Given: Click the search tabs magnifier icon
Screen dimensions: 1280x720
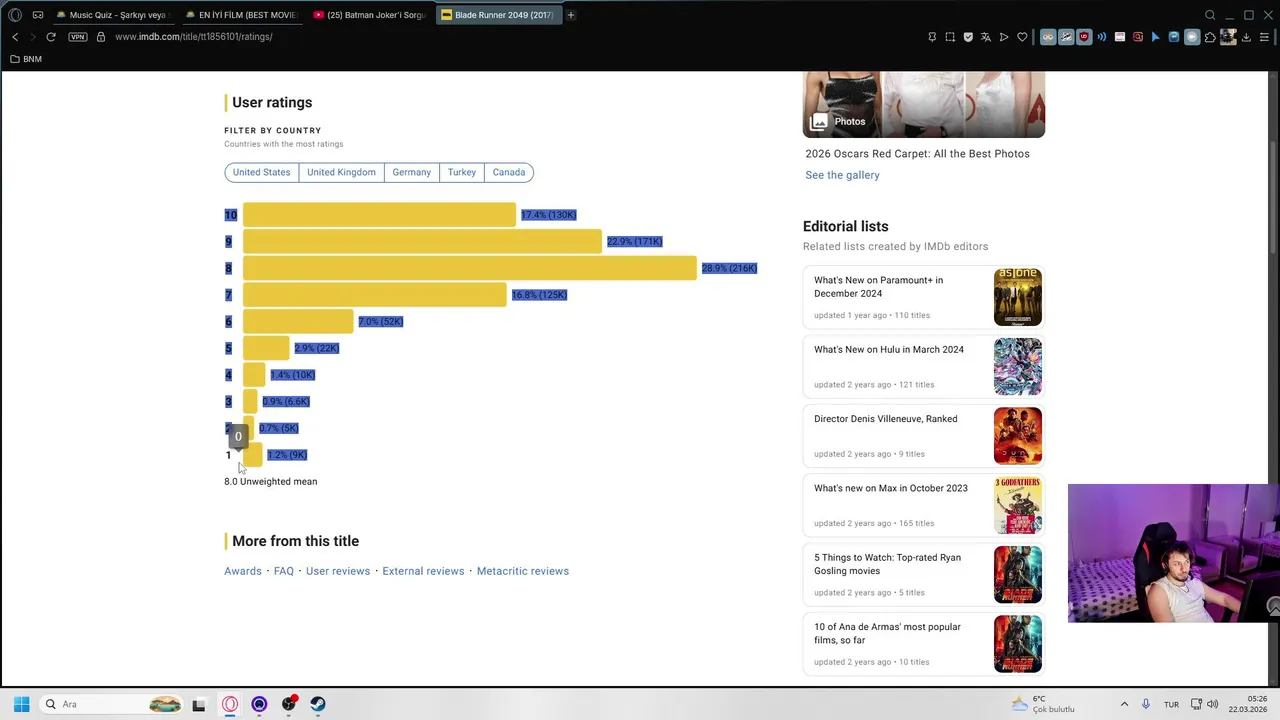Looking at the screenshot, I should pos(1210,15).
